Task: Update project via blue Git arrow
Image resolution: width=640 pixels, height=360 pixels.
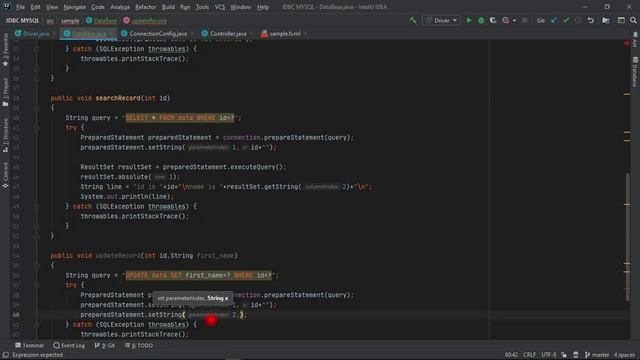Action: (554, 20)
